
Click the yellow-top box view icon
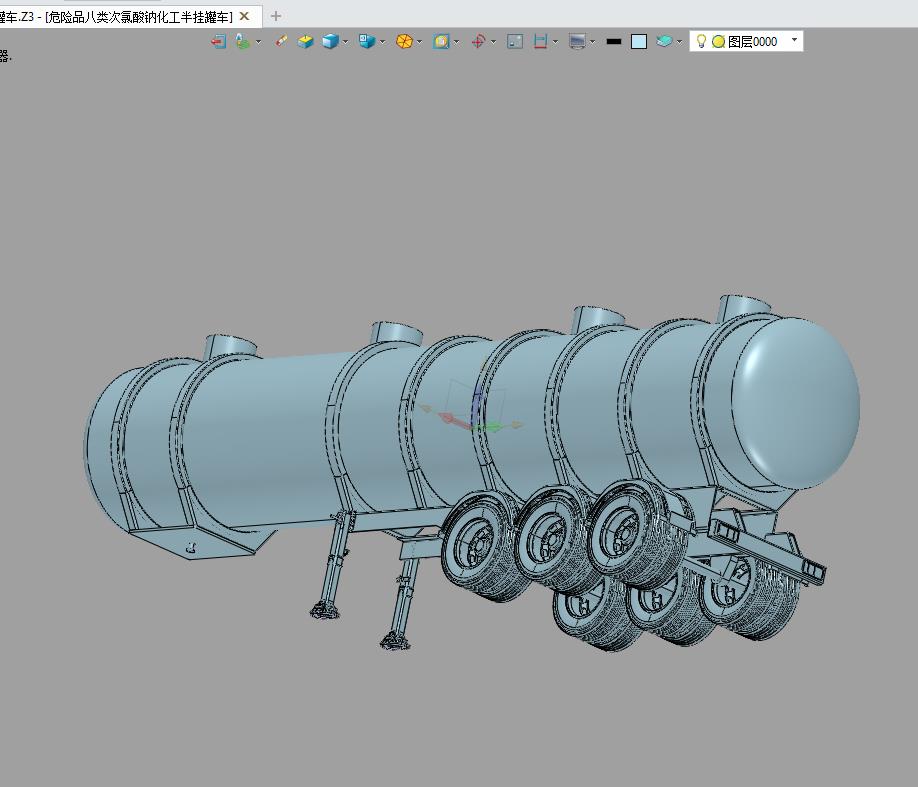click(x=305, y=42)
